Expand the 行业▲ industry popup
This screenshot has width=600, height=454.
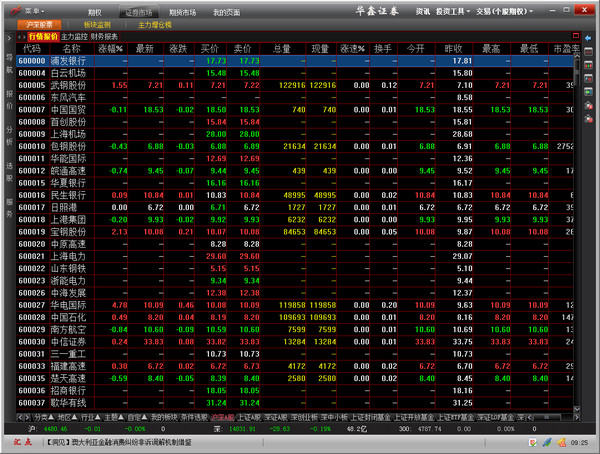91,417
